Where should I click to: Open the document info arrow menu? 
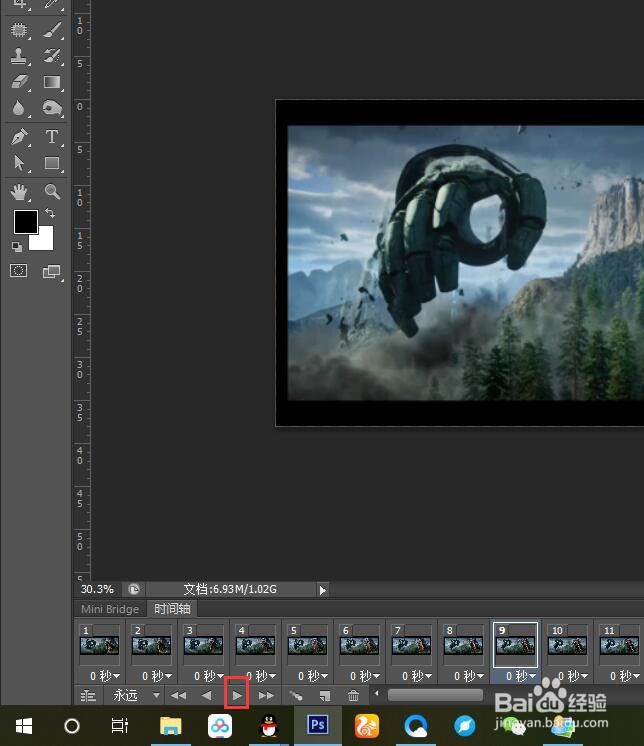point(322,590)
